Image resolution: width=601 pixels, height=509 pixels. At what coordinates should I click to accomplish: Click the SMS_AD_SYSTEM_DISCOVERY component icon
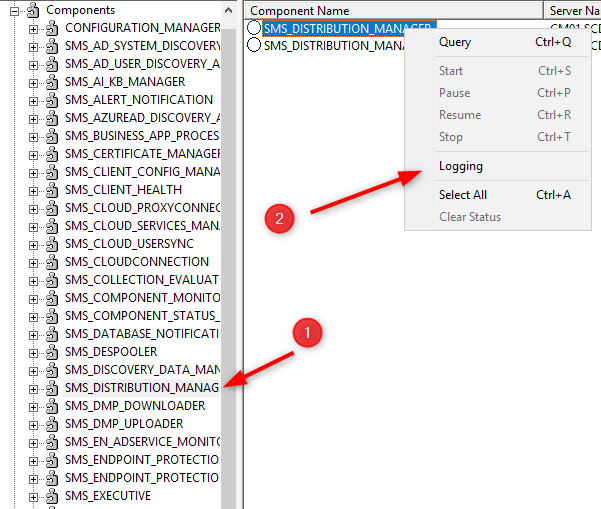(52, 46)
